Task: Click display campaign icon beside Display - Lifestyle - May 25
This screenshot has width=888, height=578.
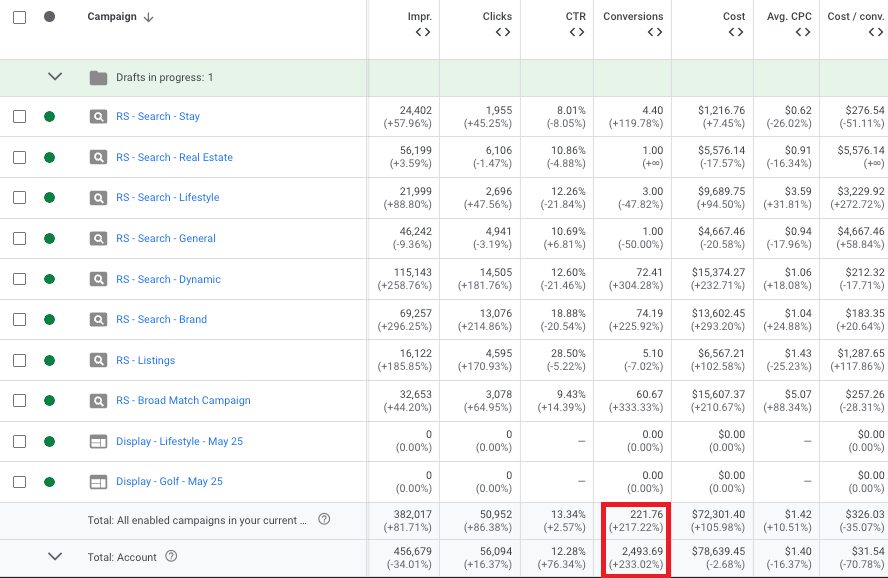Action: pos(99,441)
